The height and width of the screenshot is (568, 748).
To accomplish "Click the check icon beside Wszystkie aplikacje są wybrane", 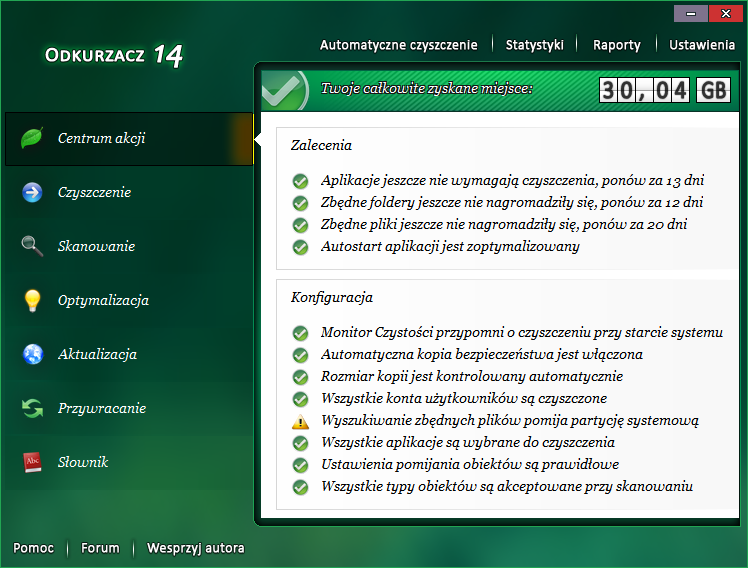I will [x=301, y=443].
